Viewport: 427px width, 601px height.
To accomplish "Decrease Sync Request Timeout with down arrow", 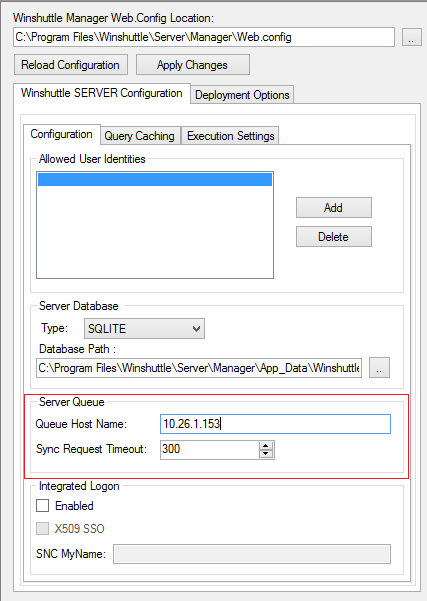I will 266,454.
